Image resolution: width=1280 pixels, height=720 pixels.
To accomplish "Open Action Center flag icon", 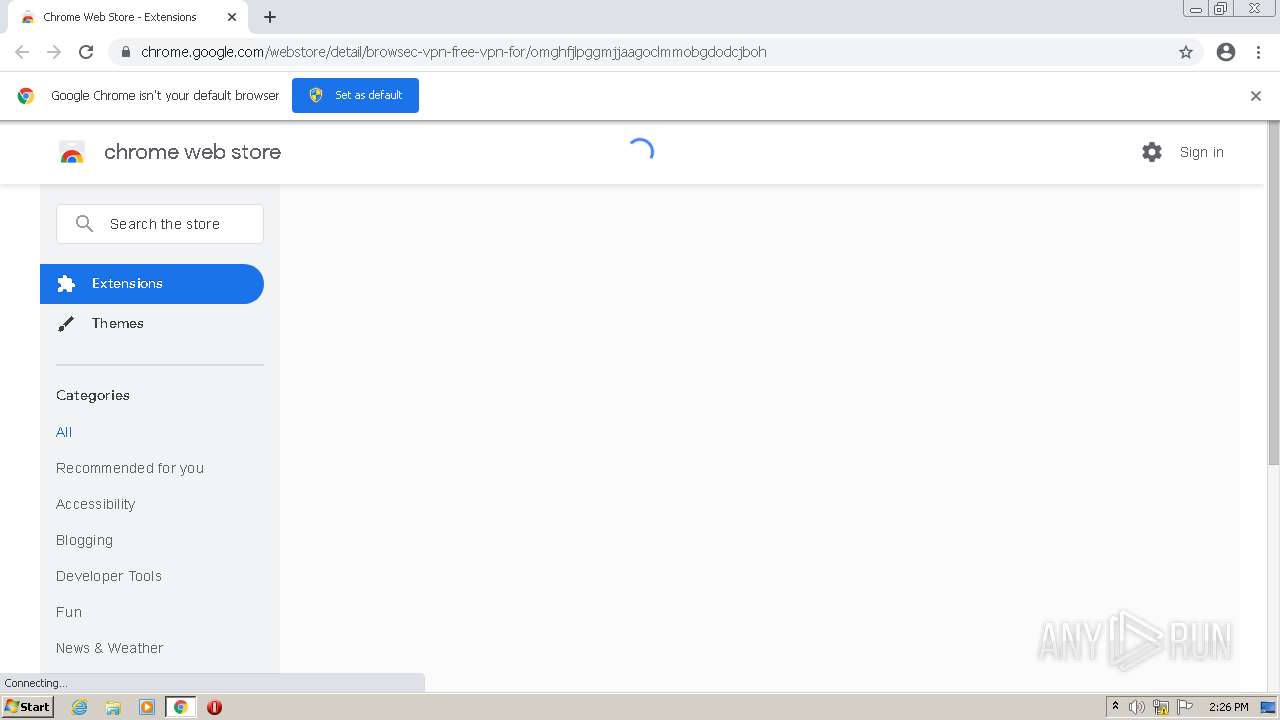I will point(1185,707).
